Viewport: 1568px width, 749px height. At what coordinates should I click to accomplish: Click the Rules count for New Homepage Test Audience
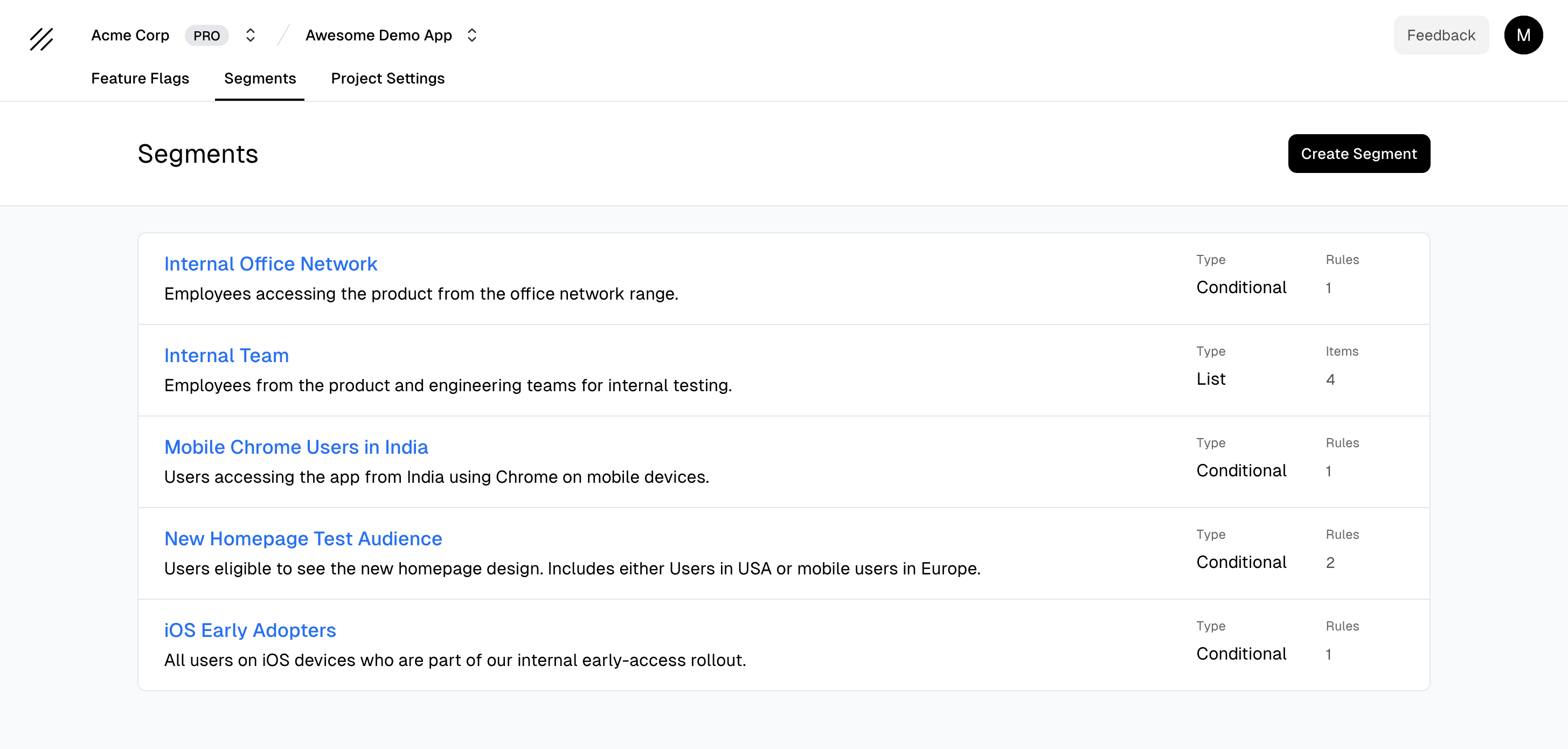[x=1329, y=563]
